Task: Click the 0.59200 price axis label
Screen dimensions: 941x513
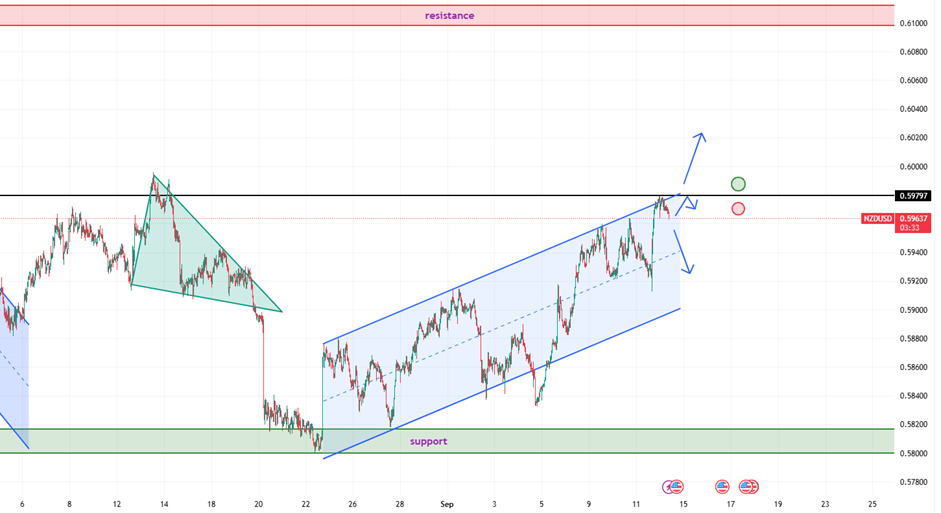Action: [913, 281]
